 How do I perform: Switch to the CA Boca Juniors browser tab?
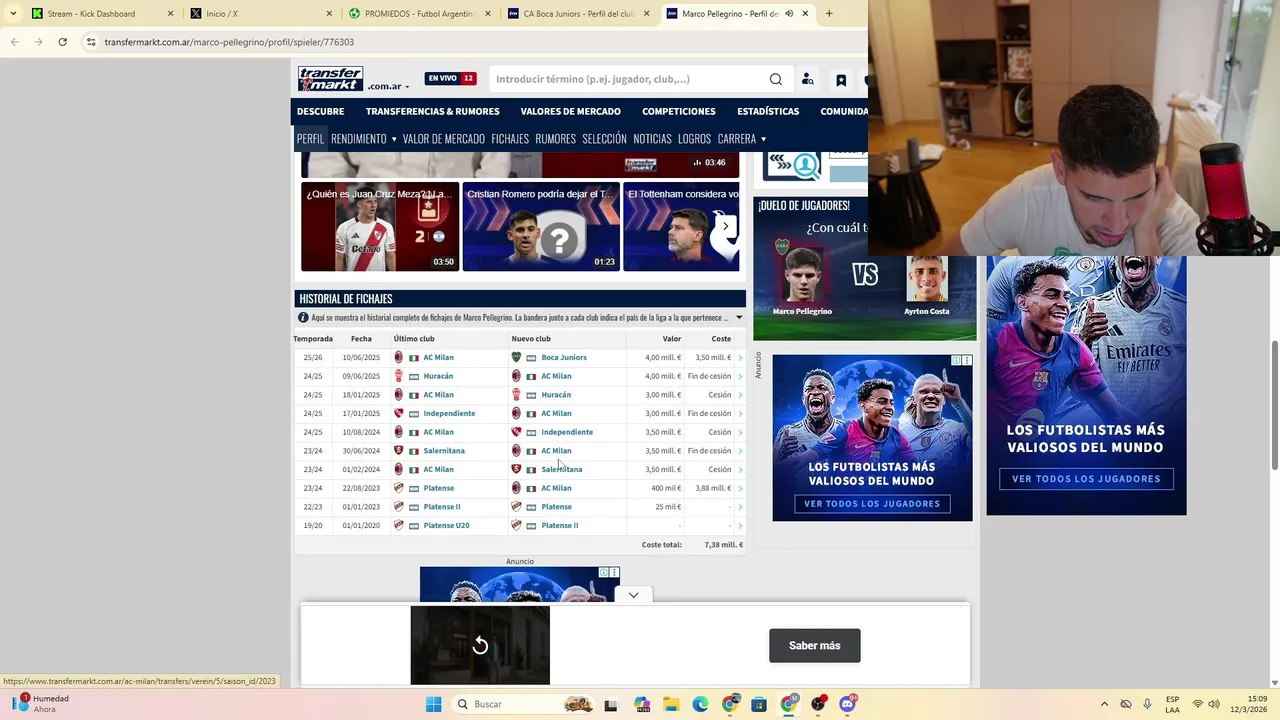(x=578, y=13)
